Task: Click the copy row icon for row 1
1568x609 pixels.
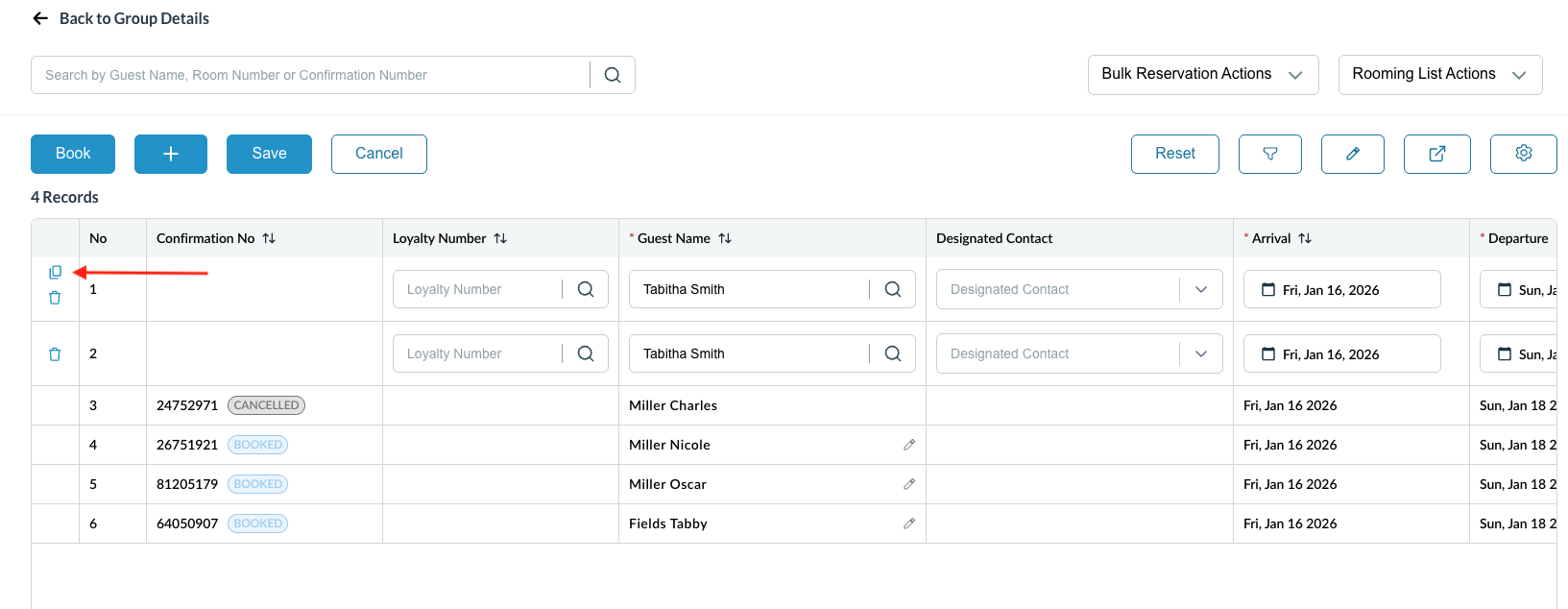Action: 55,272
